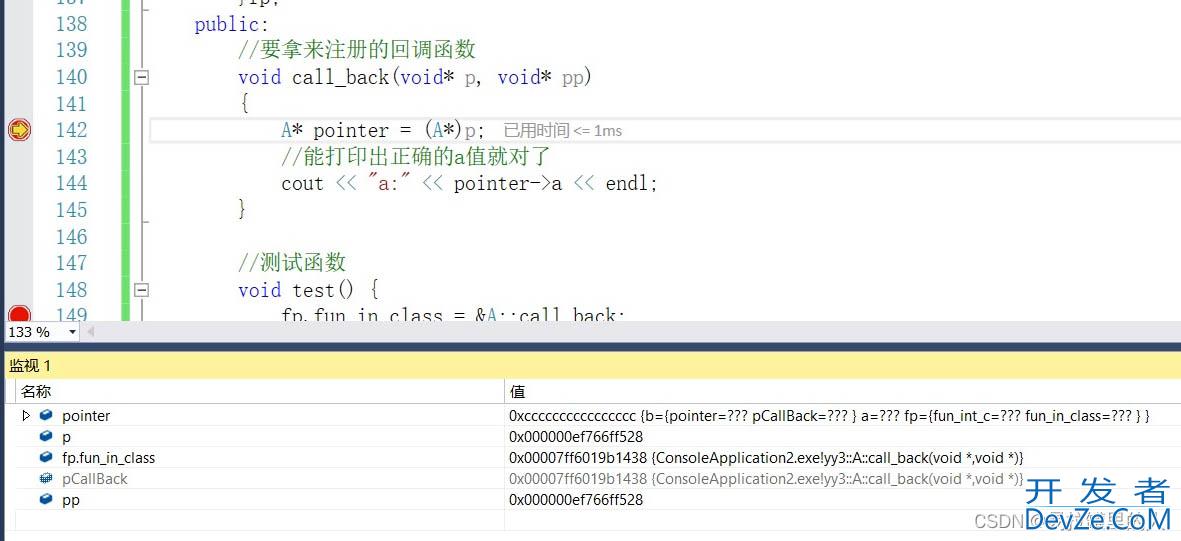Click the cout statement on line 144
Screen dimensions: 1181x541
click(469, 184)
